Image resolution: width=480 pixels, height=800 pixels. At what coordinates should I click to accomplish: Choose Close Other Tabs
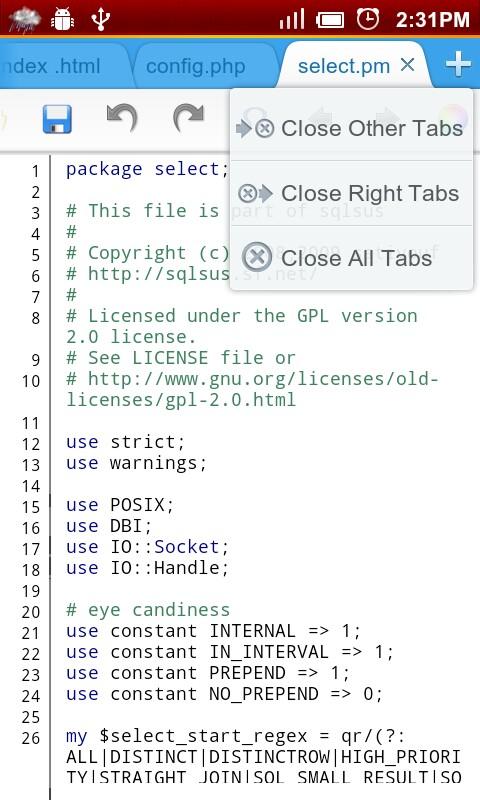coord(351,128)
